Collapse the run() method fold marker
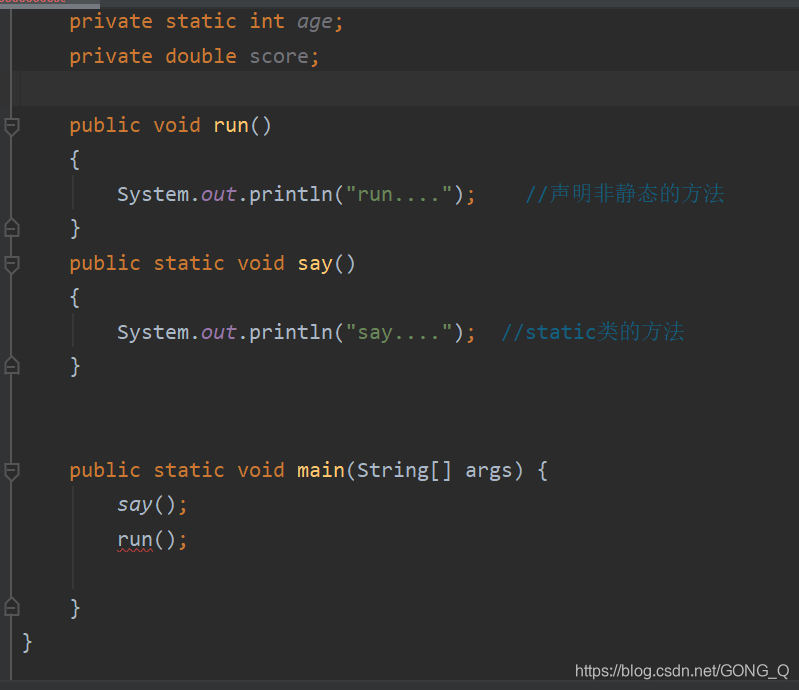 click(11, 126)
